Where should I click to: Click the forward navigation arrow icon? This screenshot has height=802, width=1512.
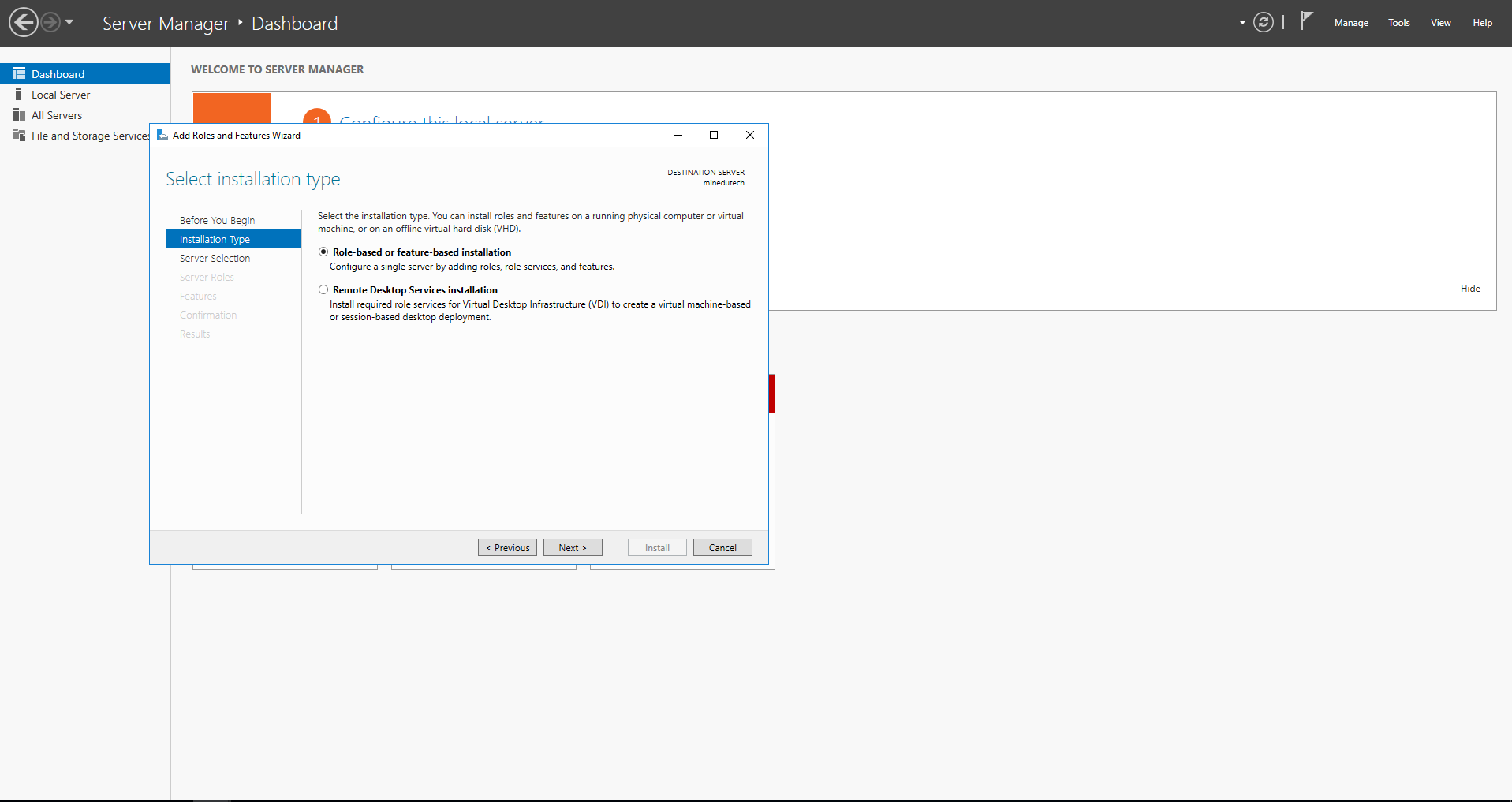click(50, 22)
